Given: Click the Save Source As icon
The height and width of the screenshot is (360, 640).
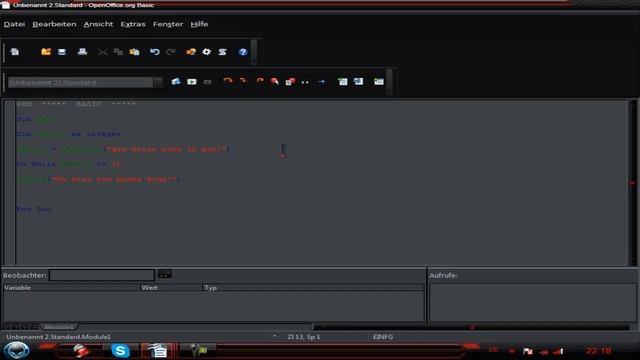Looking at the screenshot, I should click(x=358, y=82).
